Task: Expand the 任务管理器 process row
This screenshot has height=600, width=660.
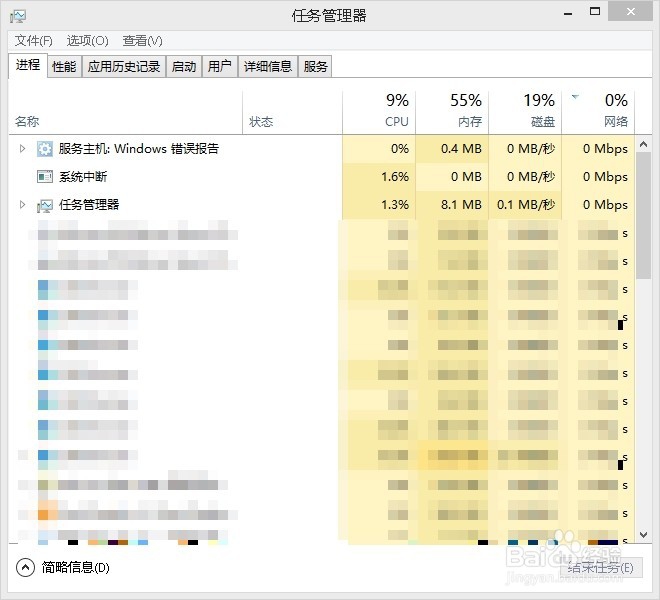Action: click(x=22, y=205)
